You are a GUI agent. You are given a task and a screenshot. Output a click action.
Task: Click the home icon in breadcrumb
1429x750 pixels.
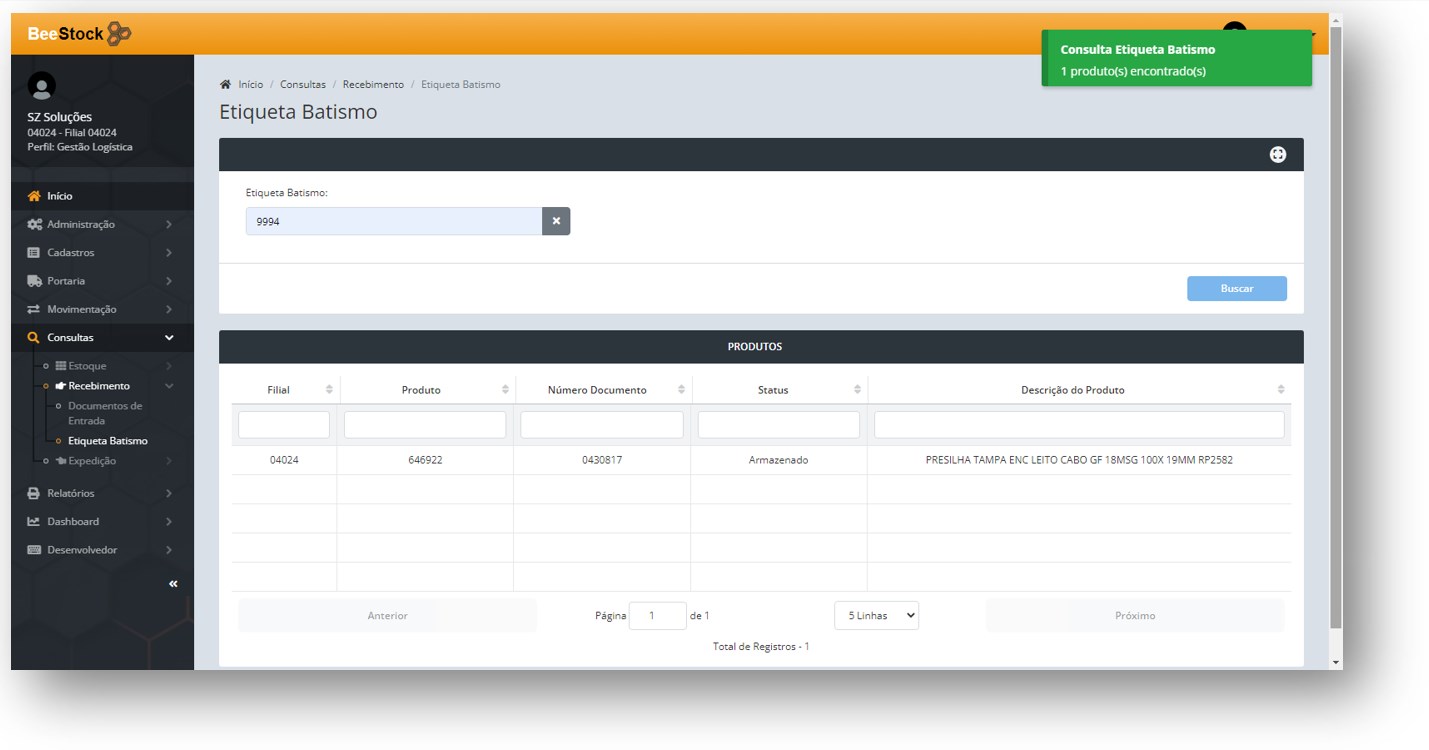(225, 85)
